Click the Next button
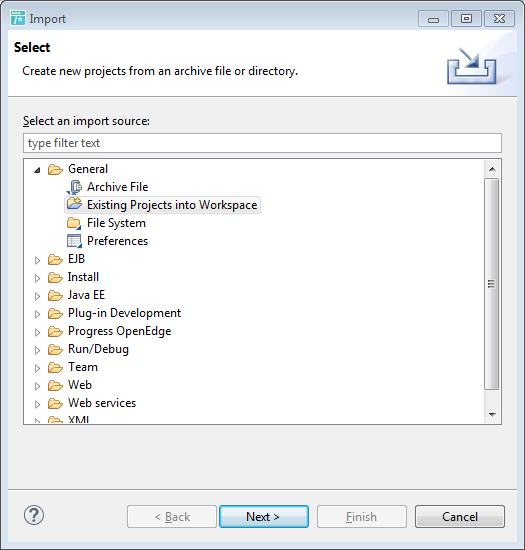This screenshot has height=550, width=525. pos(264,516)
